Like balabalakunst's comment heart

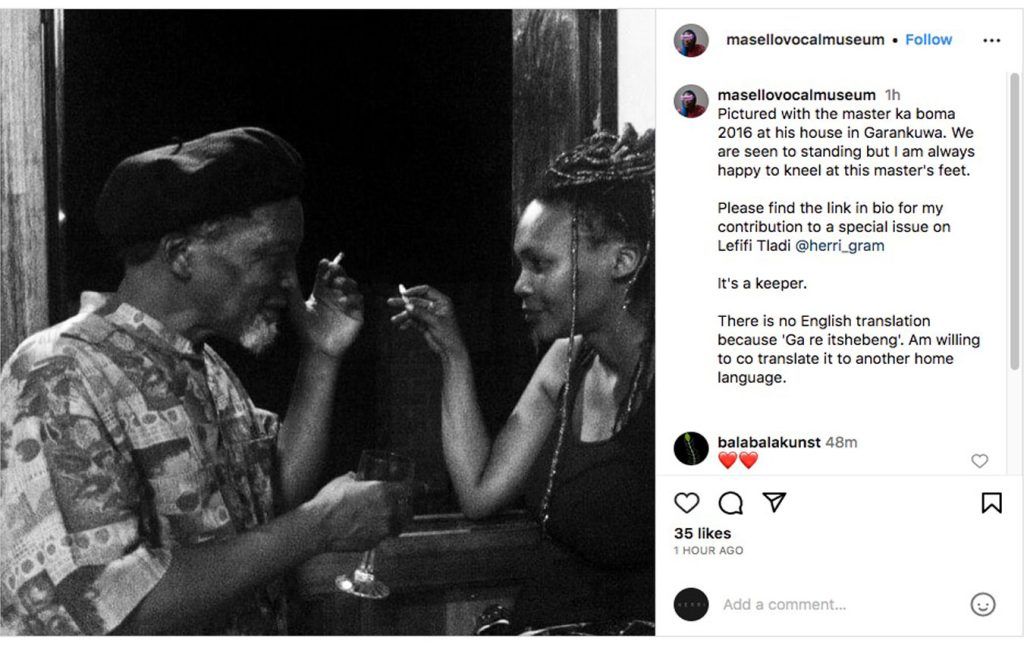click(980, 461)
